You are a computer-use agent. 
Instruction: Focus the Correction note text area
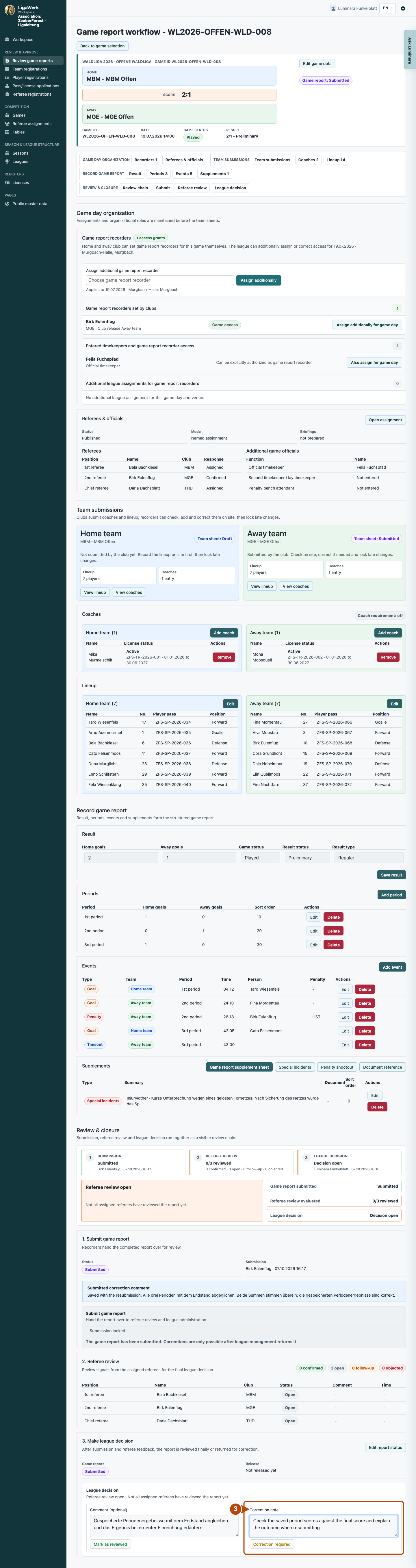[x=324, y=1526]
